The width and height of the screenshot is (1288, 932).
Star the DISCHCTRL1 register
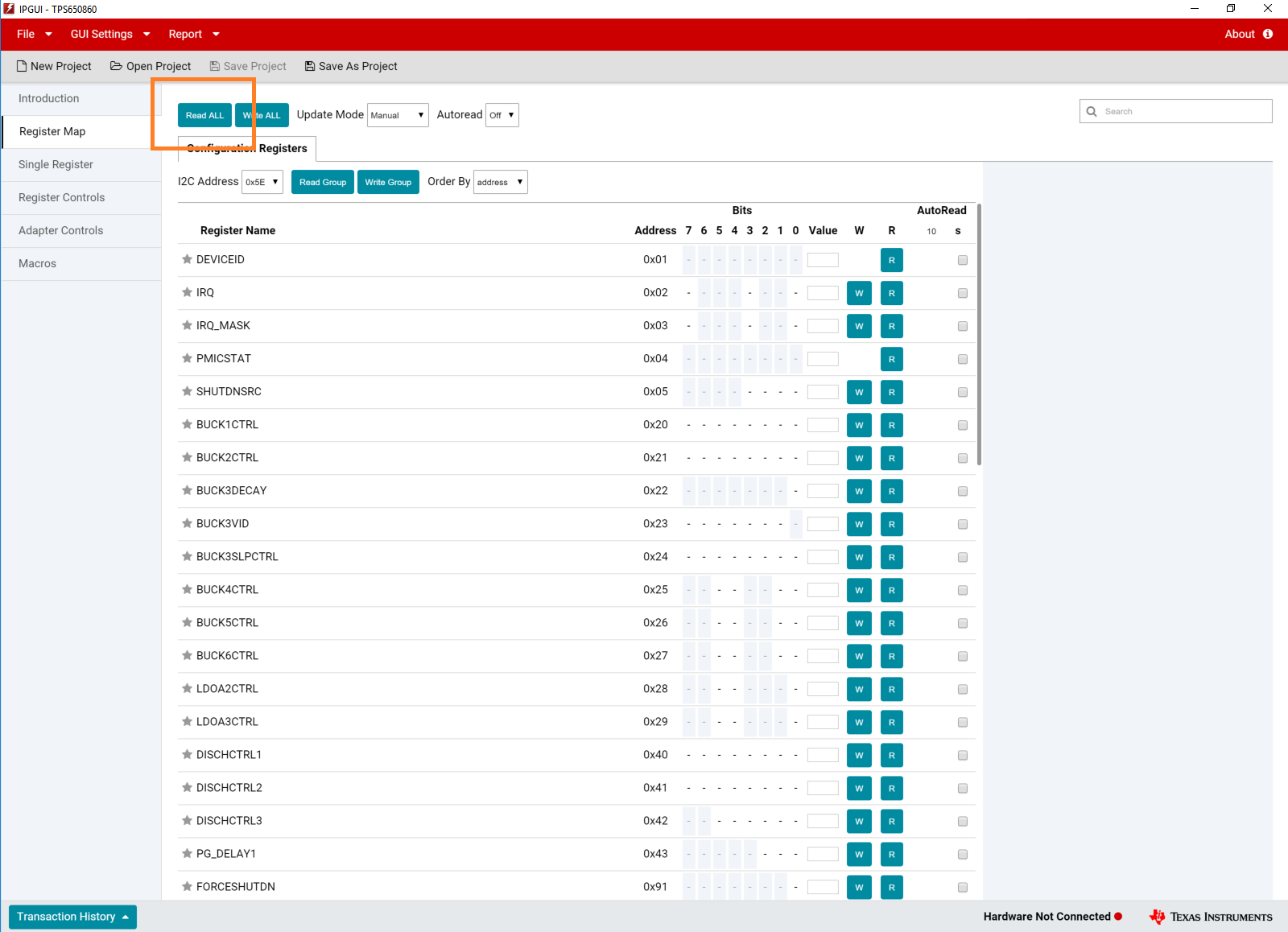[187, 754]
